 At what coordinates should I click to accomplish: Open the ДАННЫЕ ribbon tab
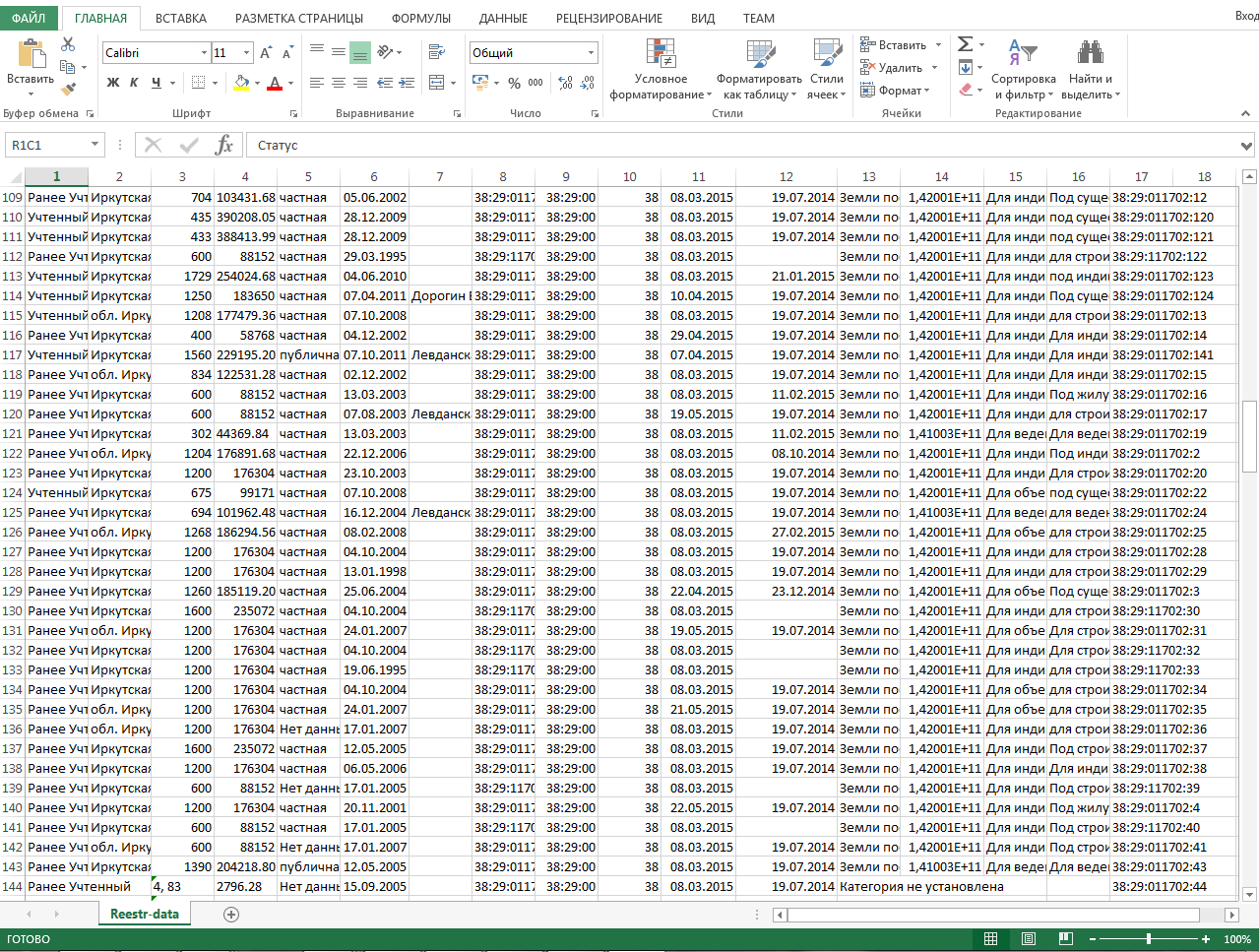[503, 18]
